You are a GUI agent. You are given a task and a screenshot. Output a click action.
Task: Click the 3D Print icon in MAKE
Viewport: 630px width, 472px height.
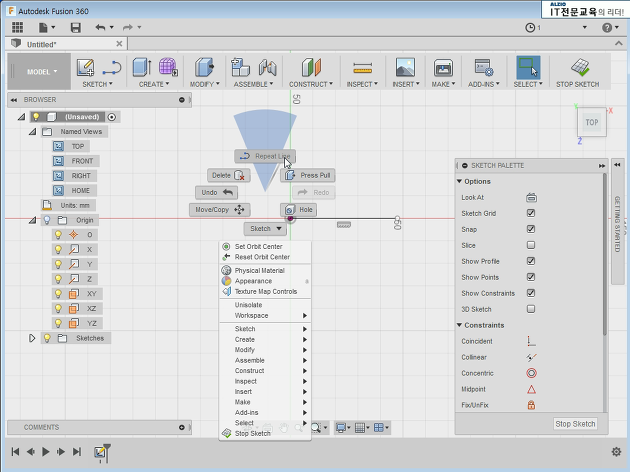click(443, 67)
